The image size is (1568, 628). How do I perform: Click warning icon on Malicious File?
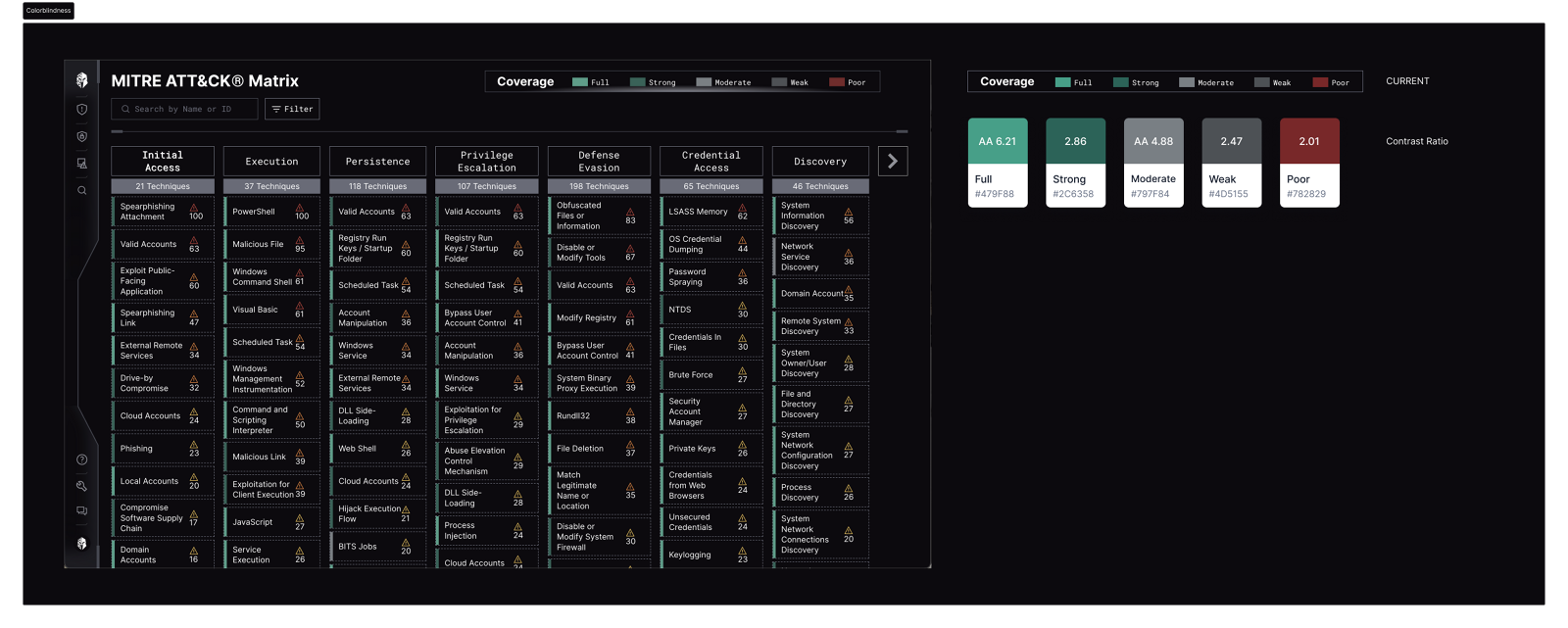(300, 240)
